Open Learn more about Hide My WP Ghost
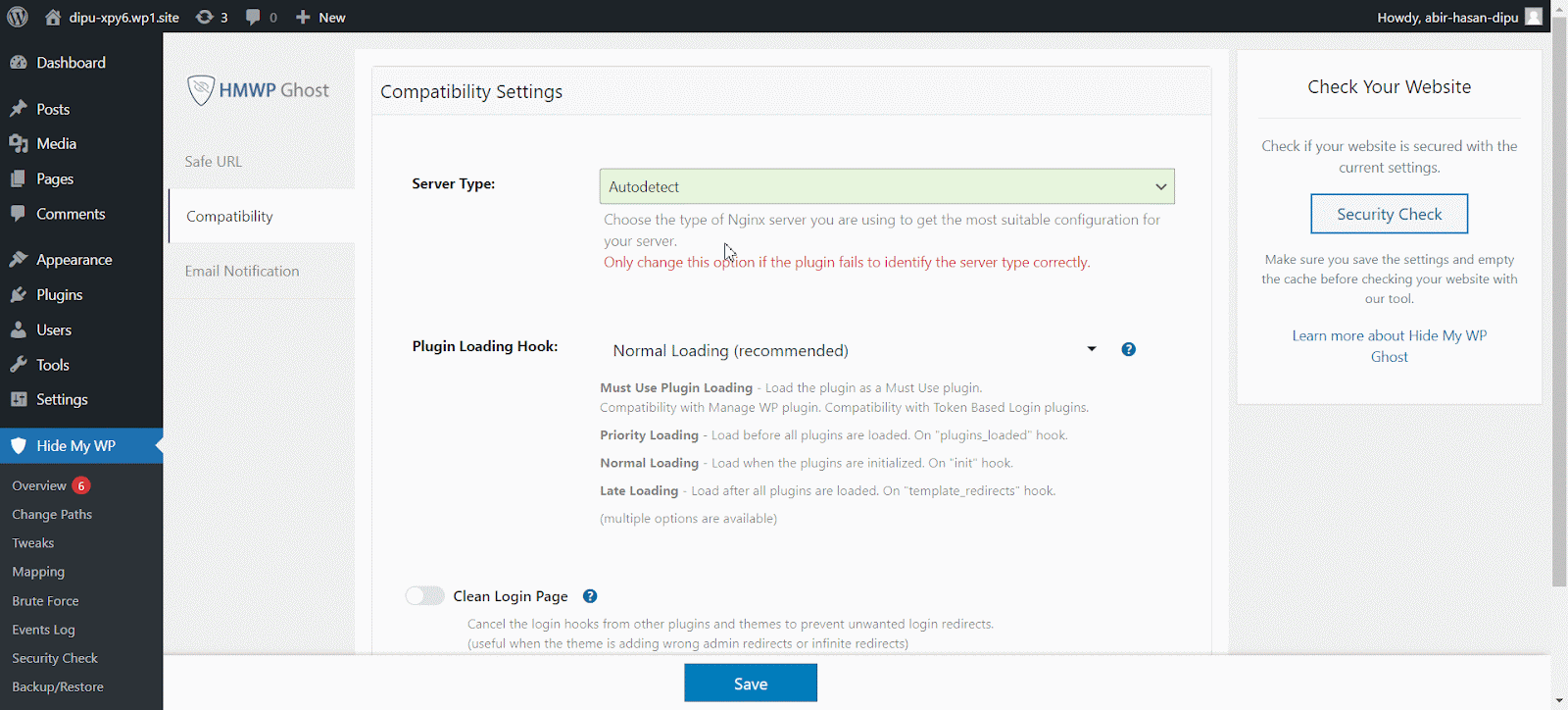 coord(1390,346)
